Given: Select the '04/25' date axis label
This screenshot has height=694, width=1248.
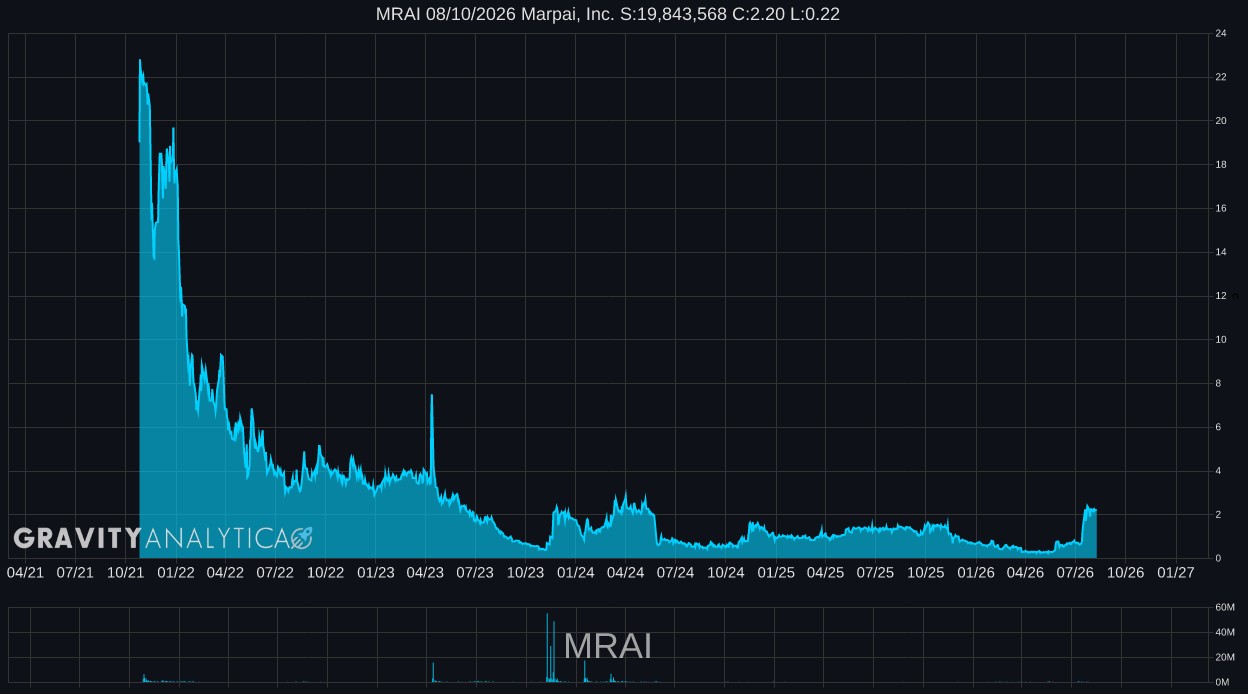Looking at the screenshot, I should (x=825, y=572).
